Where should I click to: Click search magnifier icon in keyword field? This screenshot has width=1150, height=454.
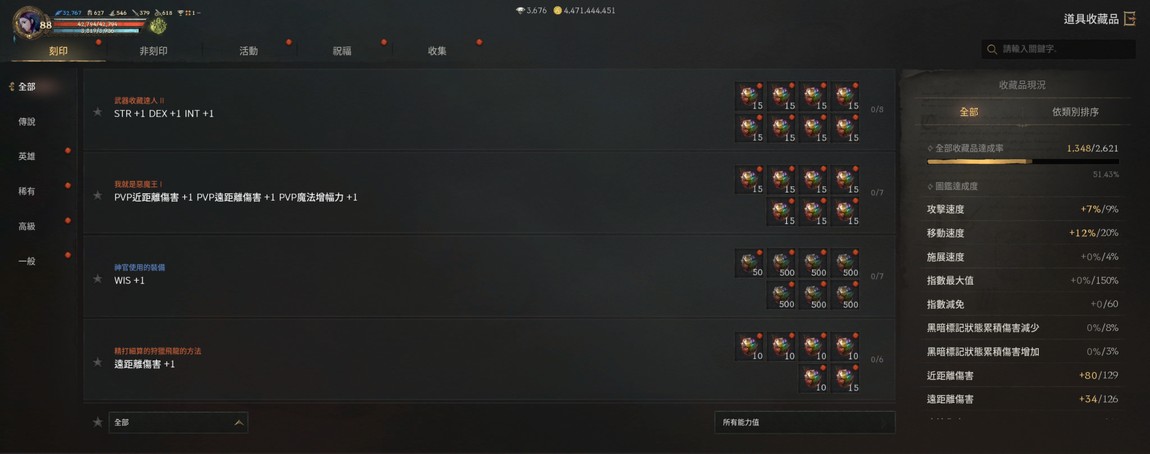tap(992, 49)
